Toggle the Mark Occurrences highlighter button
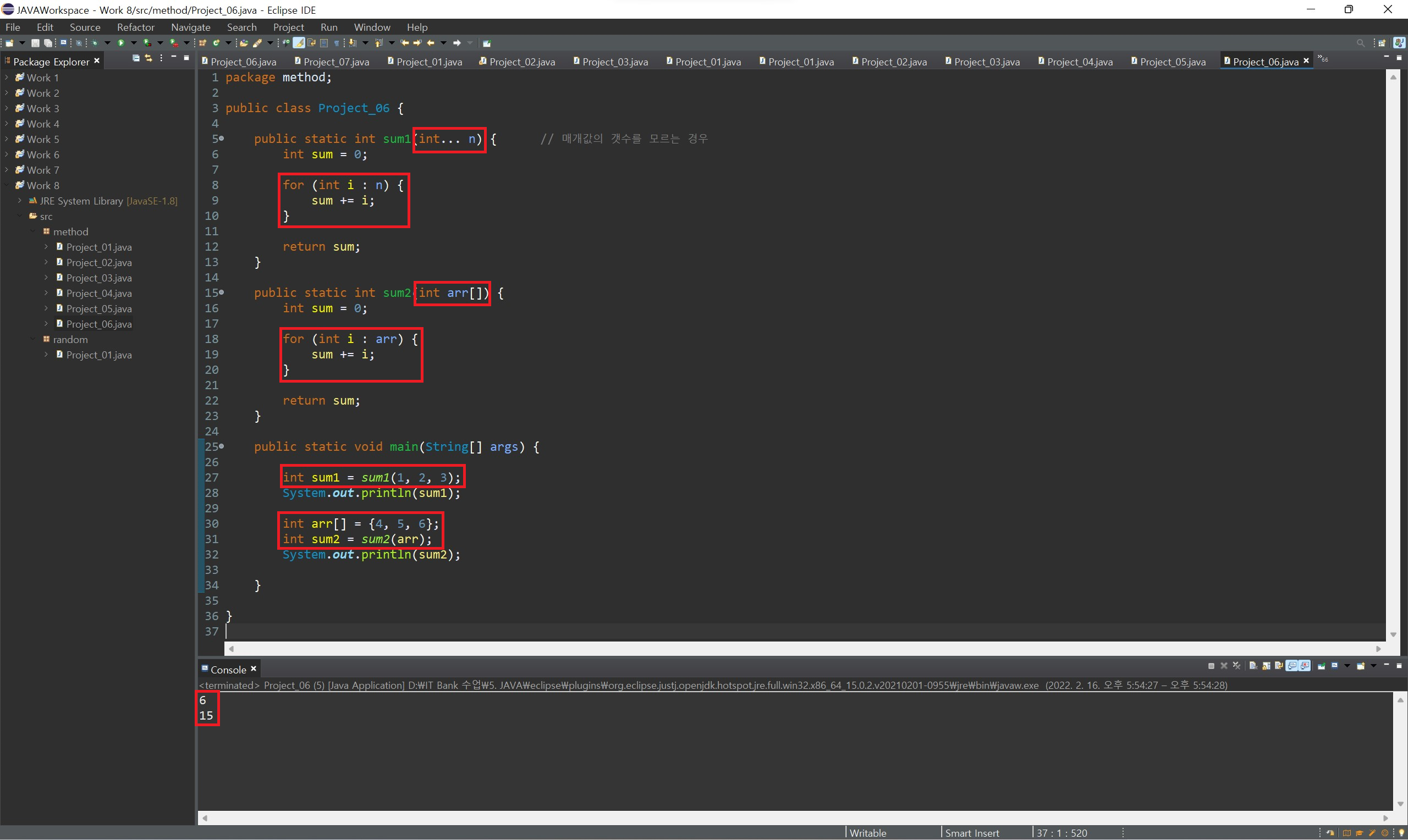Viewport: 1408px width, 840px height. pos(299,43)
